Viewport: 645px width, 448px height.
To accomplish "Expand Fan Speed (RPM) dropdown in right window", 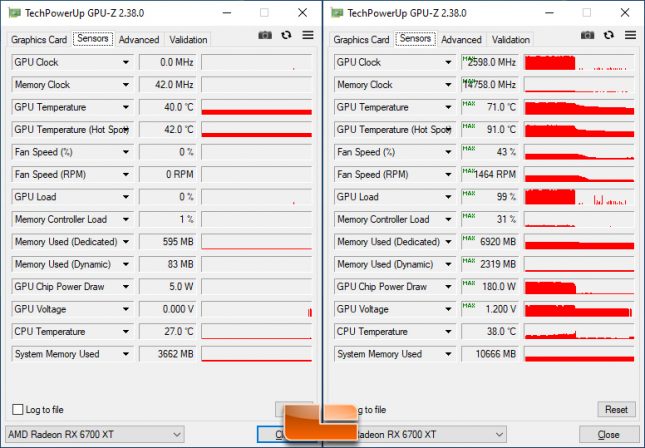I will point(448,174).
